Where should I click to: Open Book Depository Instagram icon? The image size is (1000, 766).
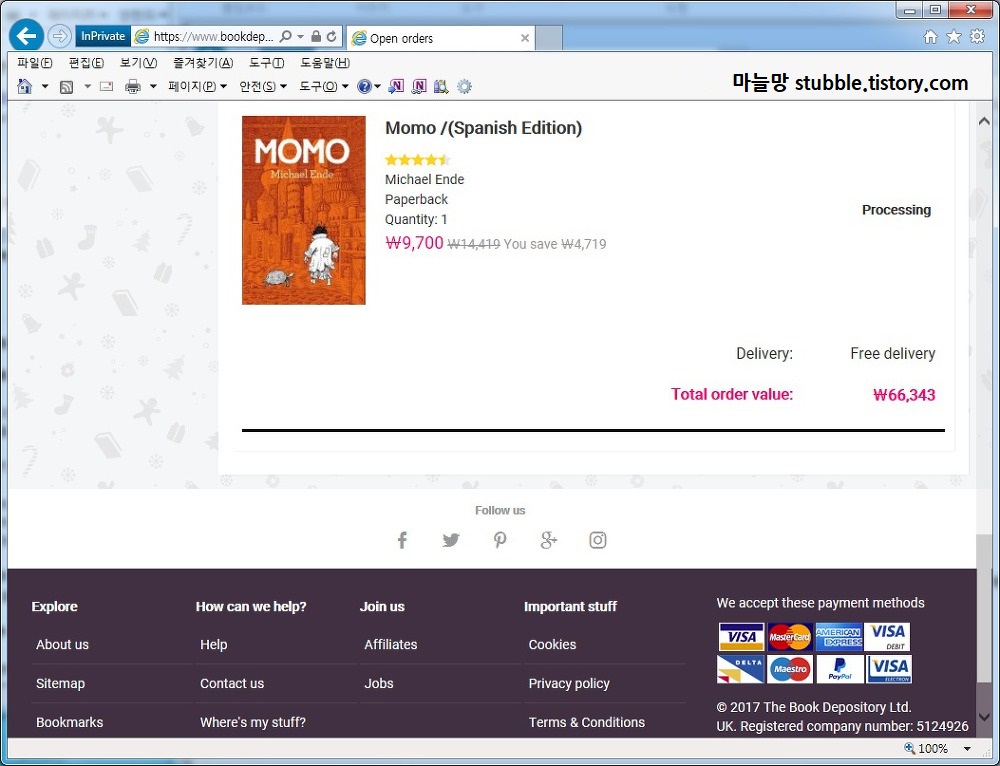pyautogui.click(x=598, y=540)
